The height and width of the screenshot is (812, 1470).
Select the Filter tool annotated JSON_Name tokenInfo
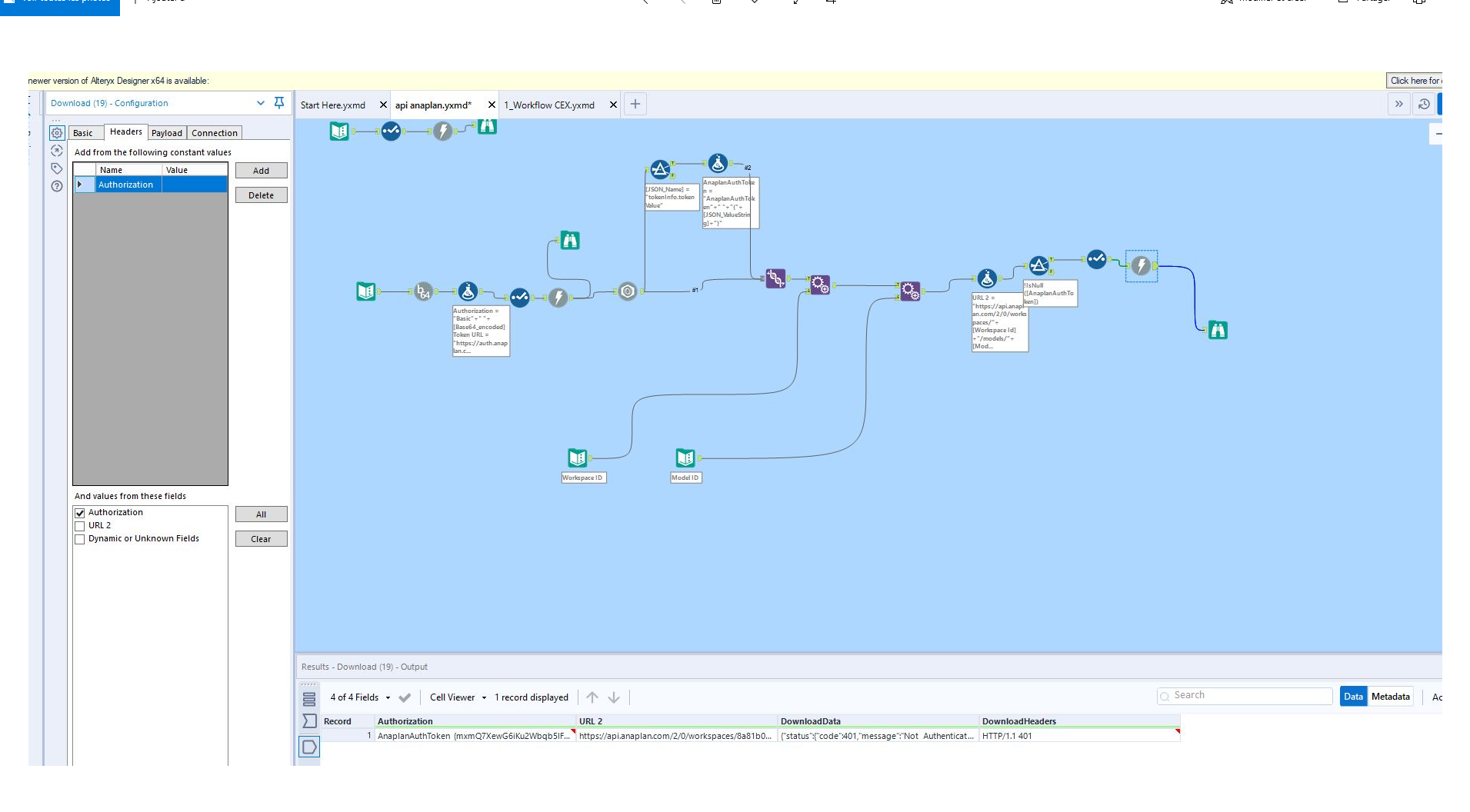[660, 169]
